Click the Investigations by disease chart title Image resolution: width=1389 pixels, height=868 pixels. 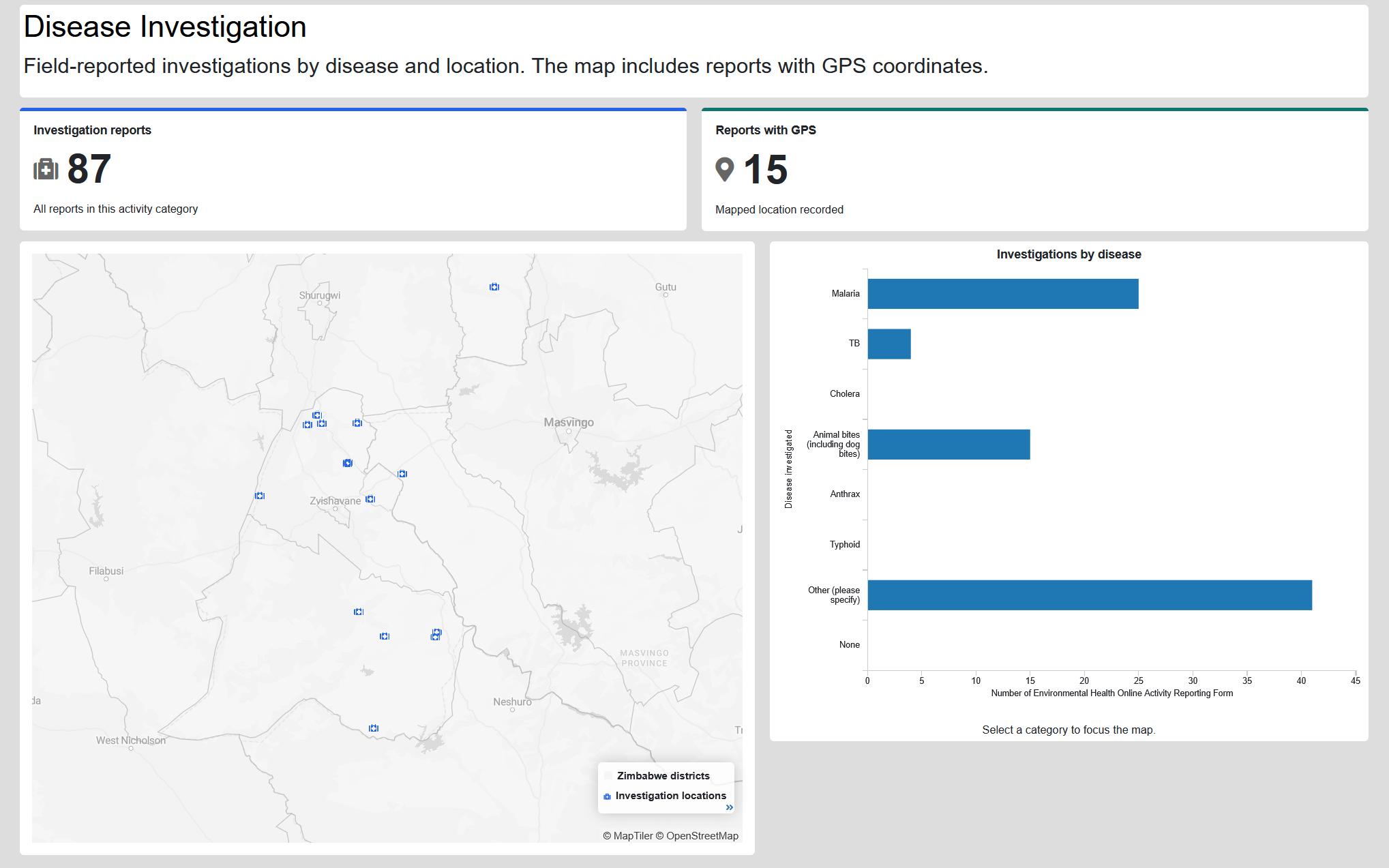click(1069, 254)
